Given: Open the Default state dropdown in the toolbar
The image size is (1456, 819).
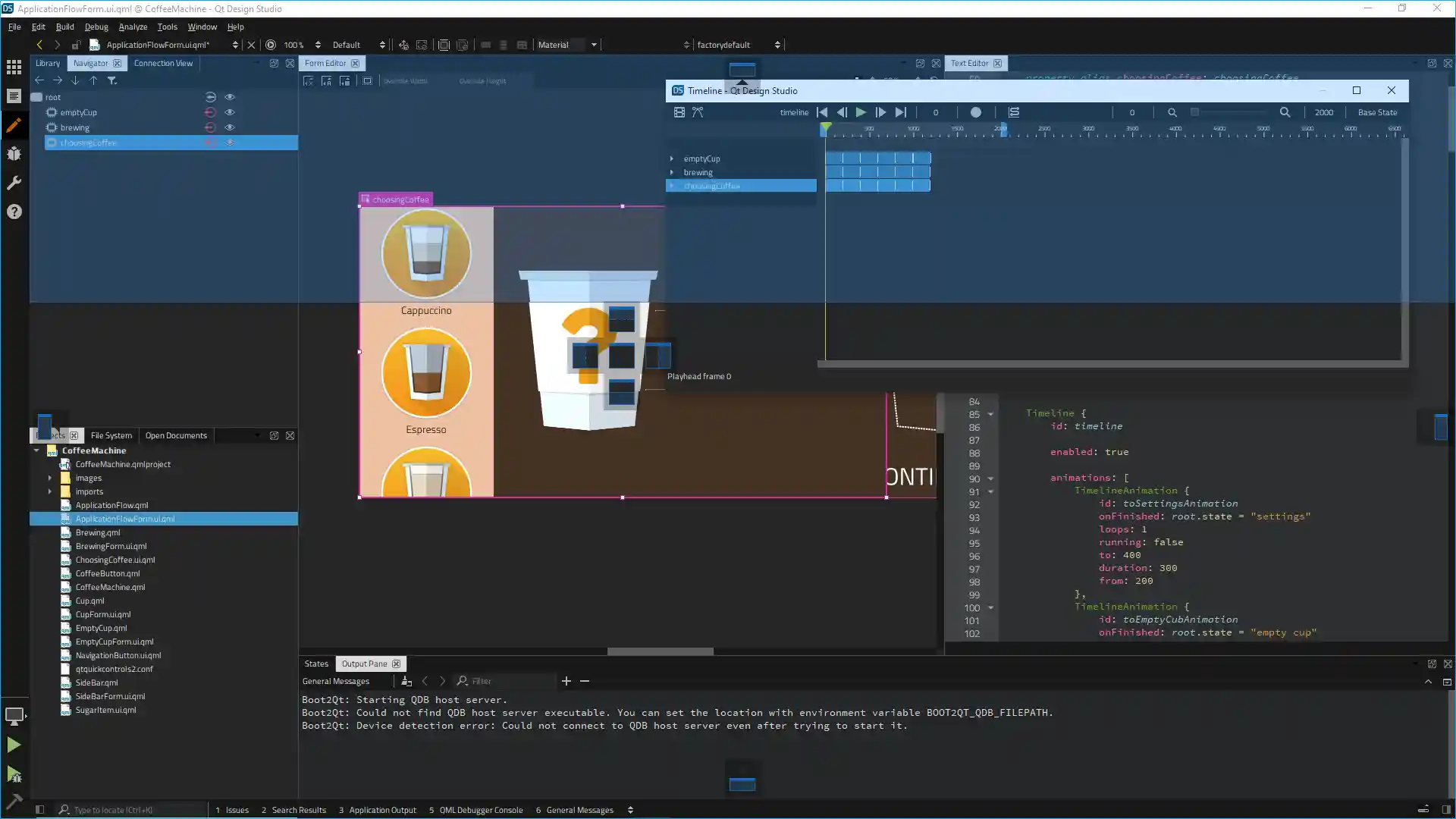Looking at the screenshot, I should click(358, 45).
